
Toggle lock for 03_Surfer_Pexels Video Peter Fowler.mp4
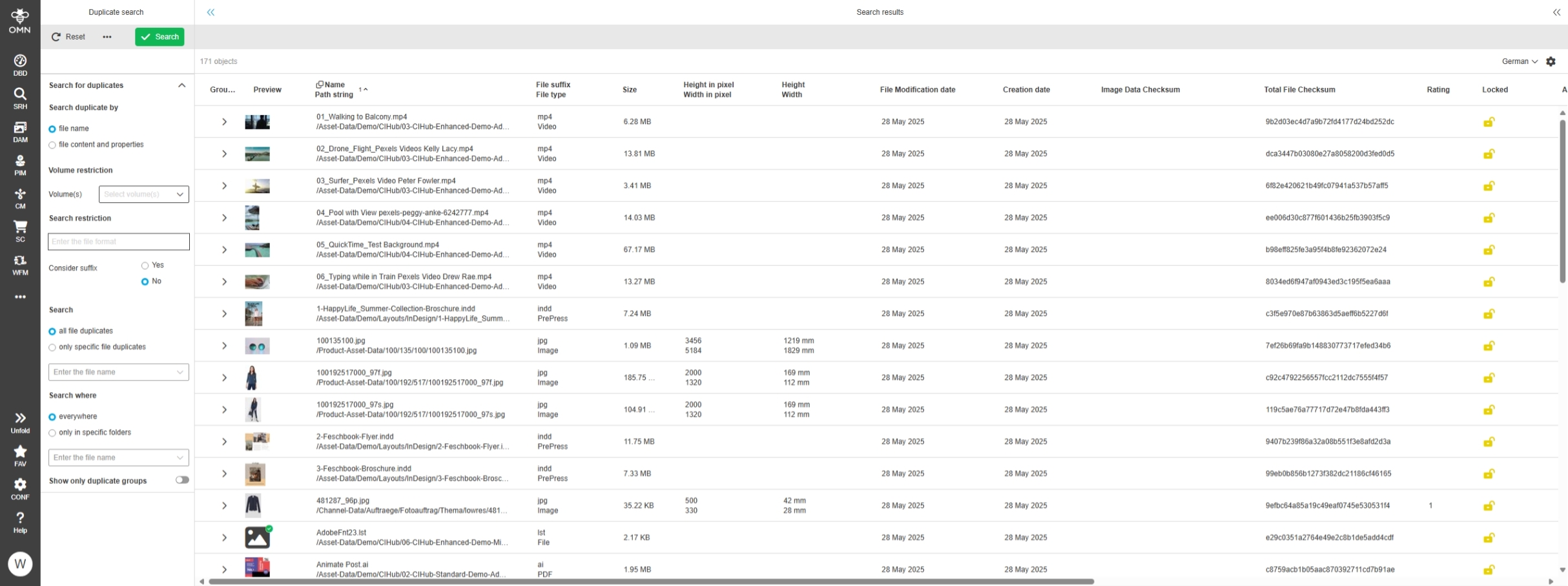[1489, 186]
